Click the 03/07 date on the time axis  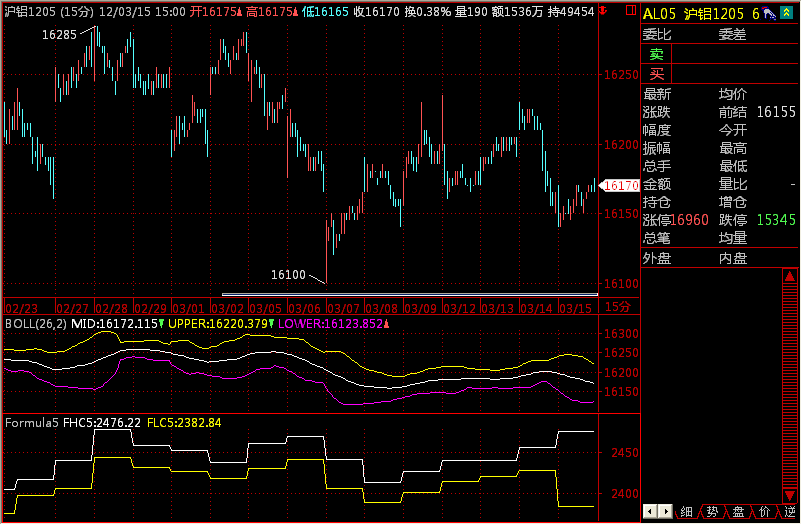click(343, 307)
